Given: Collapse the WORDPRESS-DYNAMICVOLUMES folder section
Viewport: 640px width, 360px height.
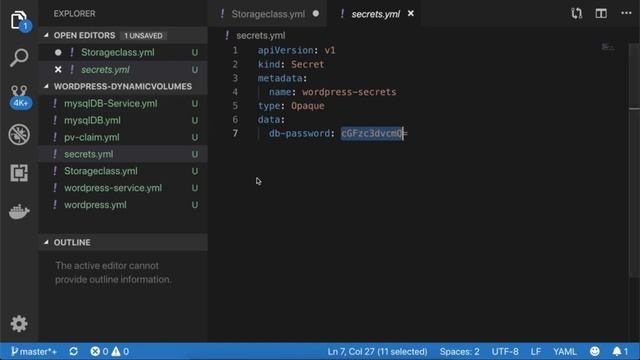Looking at the screenshot, I should [46, 87].
